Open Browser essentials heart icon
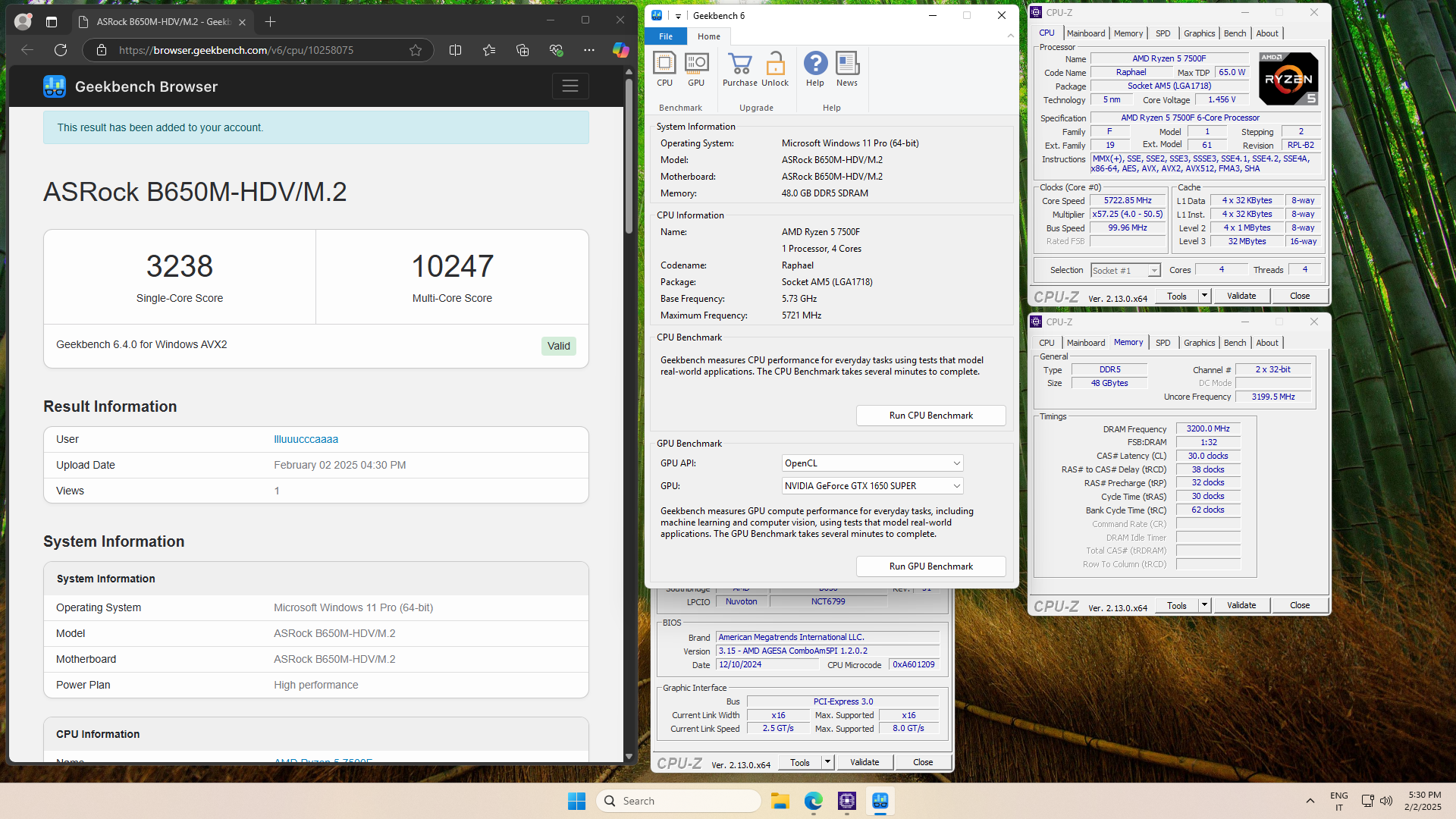The width and height of the screenshot is (1456, 819). (x=556, y=50)
